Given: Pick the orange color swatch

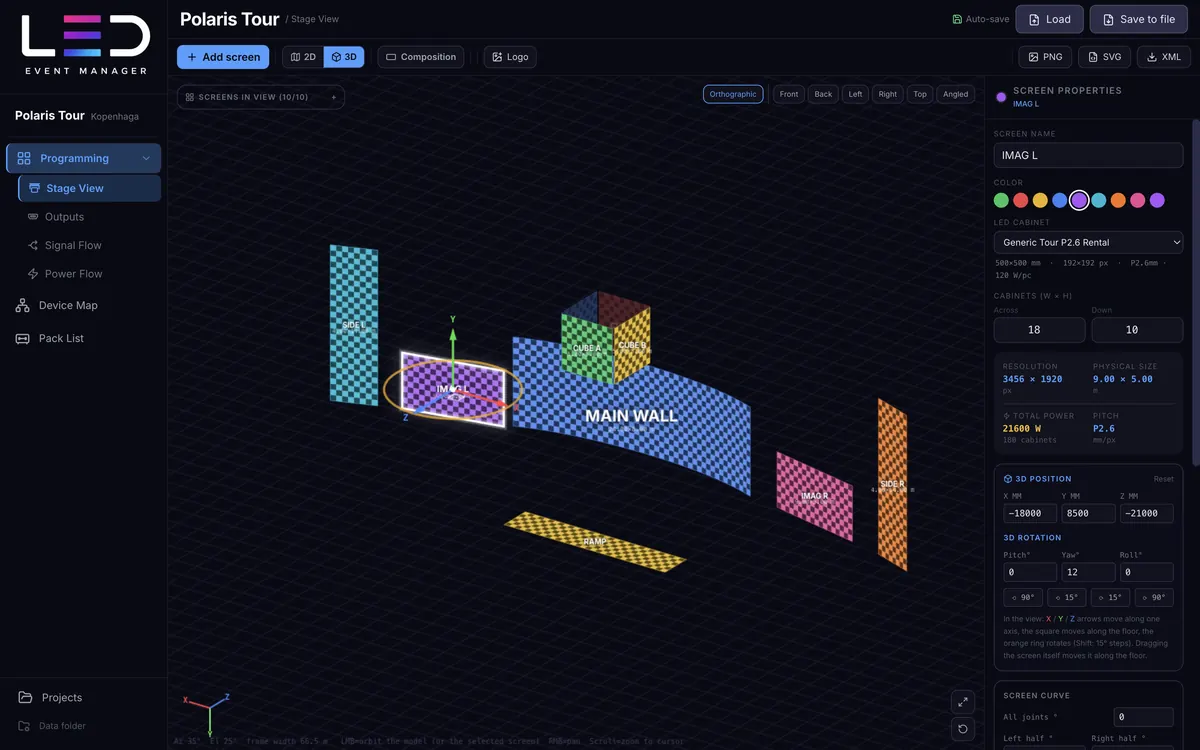Looking at the screenshot, I should click(1118, 200).
